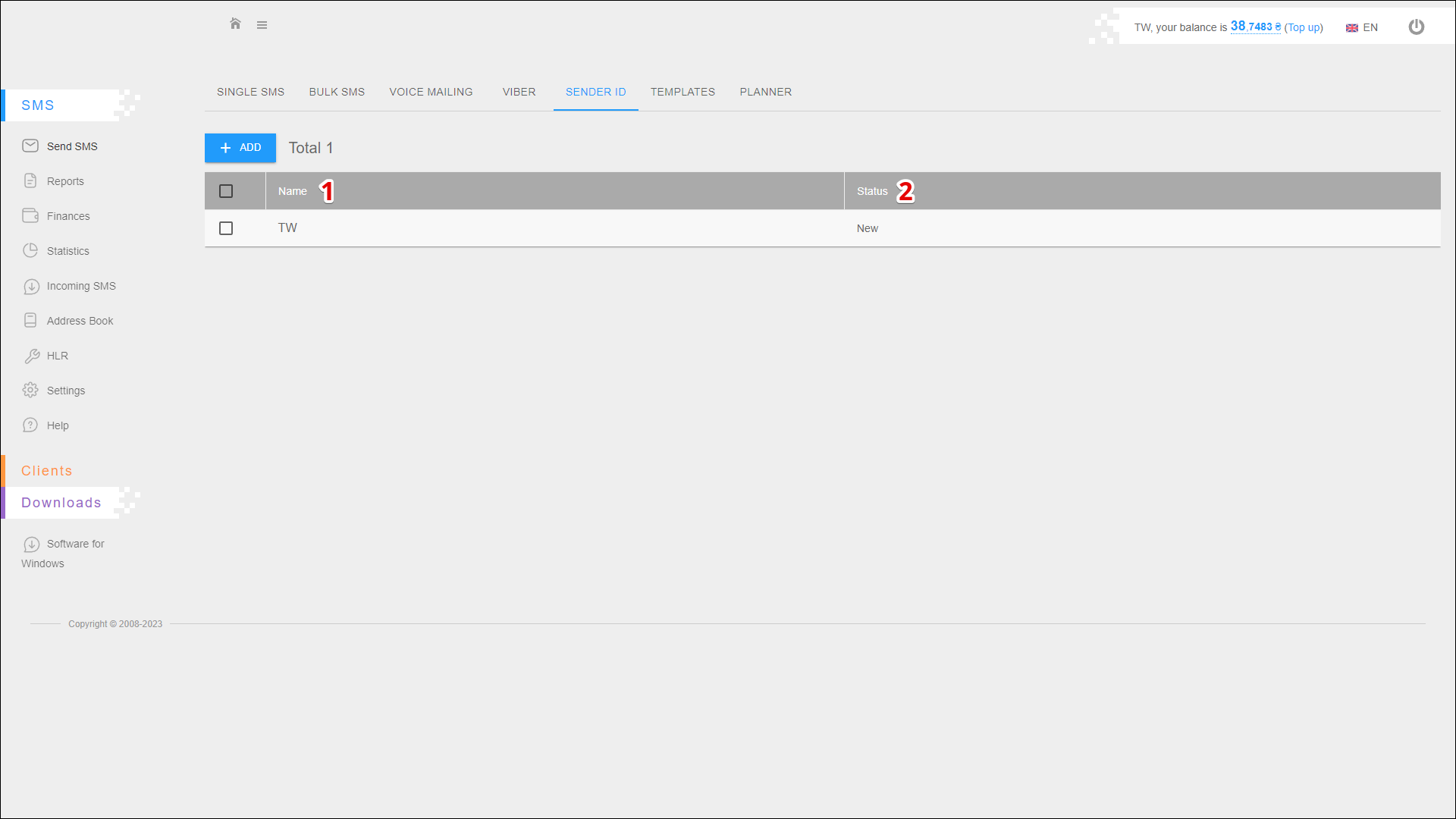The height and width of the screenshot is (819, 1456).
Task: Open Send SMS envelope icon
Action: (30, 146)
